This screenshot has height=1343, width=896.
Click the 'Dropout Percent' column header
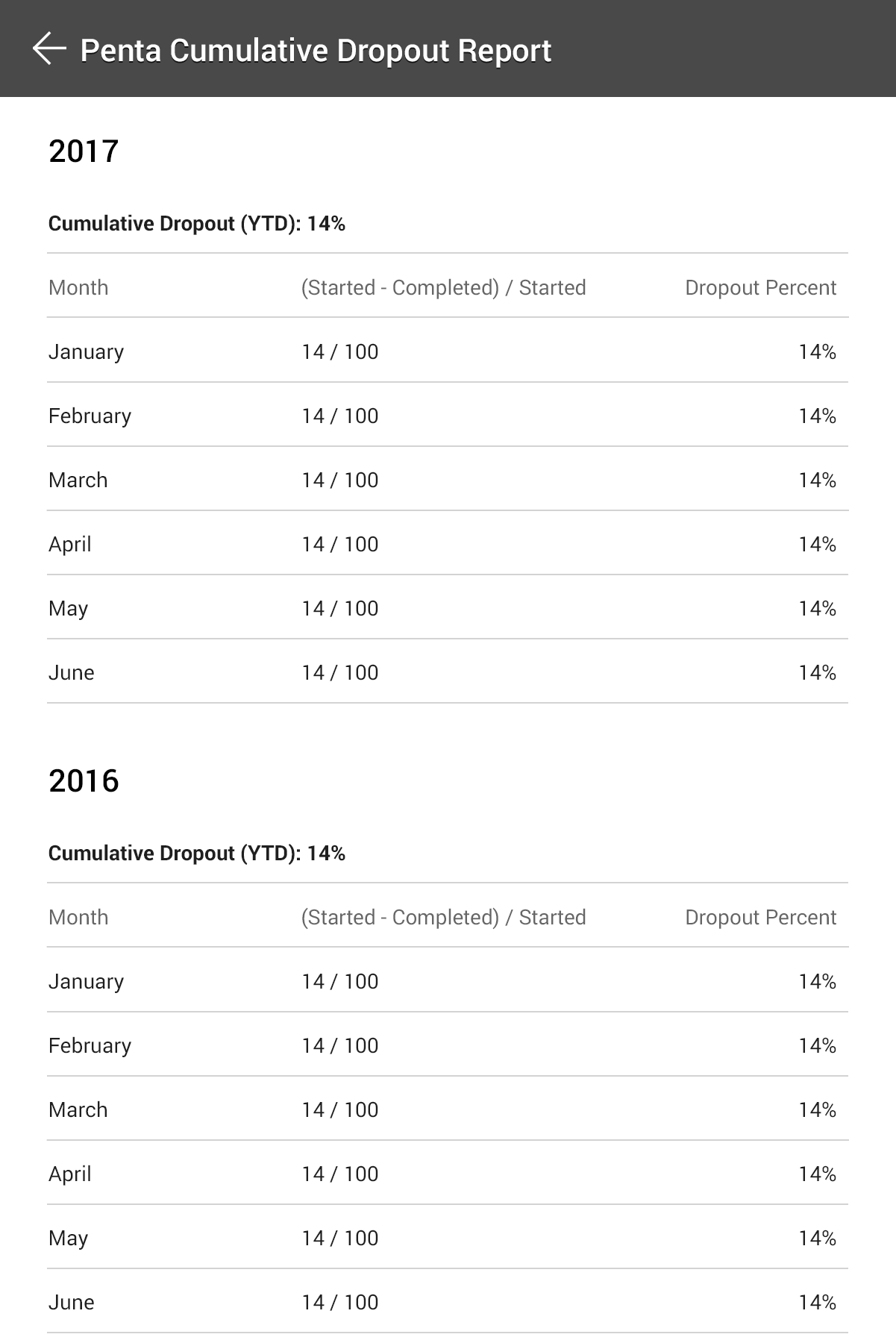(761, 287)
